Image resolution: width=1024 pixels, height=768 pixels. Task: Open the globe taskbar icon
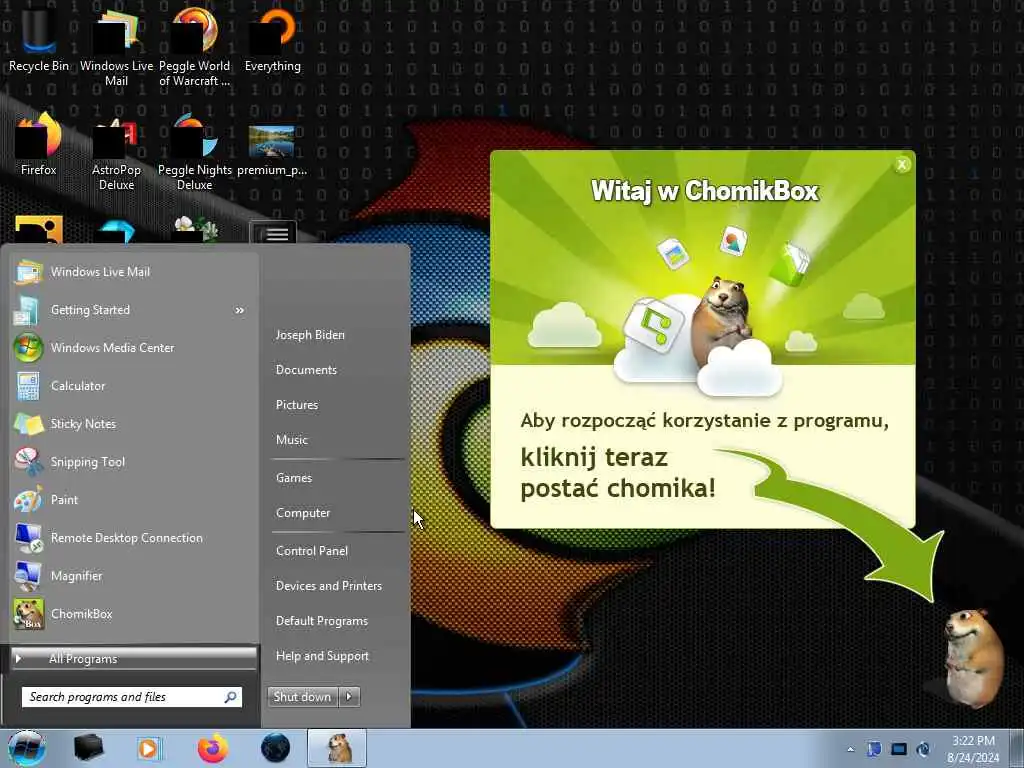[x=275, y=748]
